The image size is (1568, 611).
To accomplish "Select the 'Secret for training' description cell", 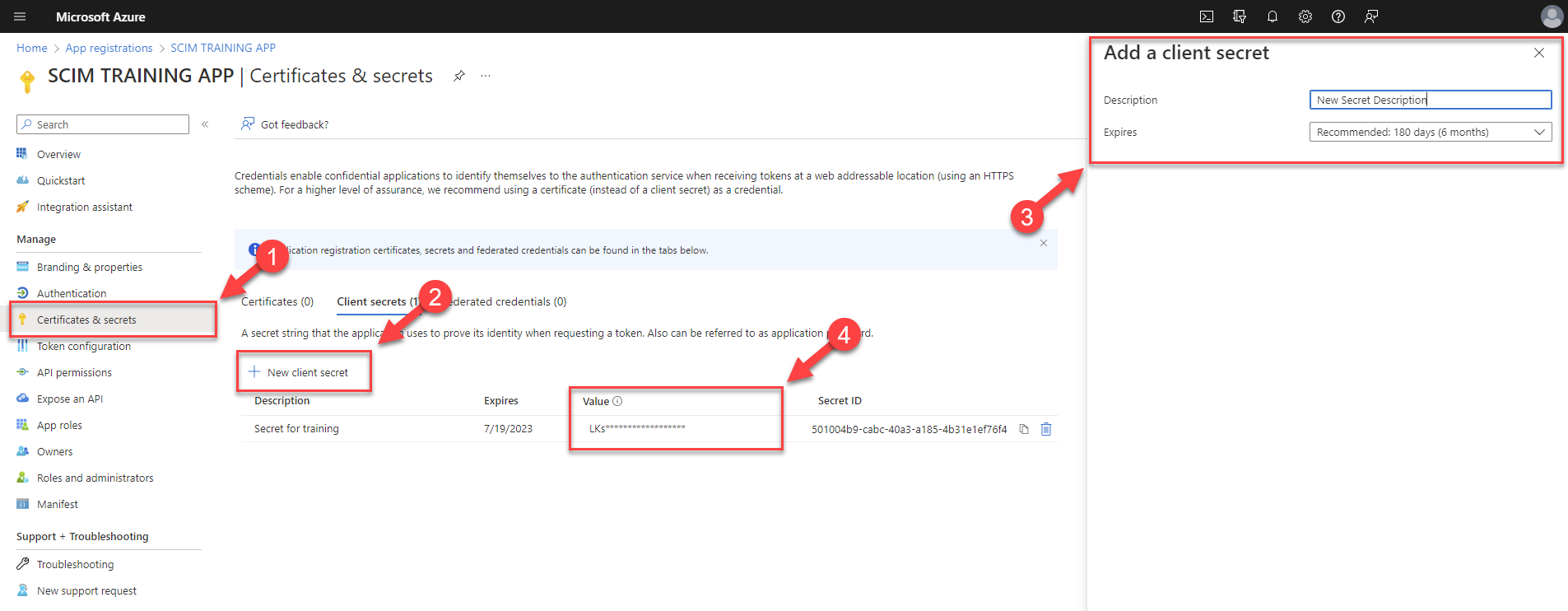I will pyautogui.click(x=296, y=429).
